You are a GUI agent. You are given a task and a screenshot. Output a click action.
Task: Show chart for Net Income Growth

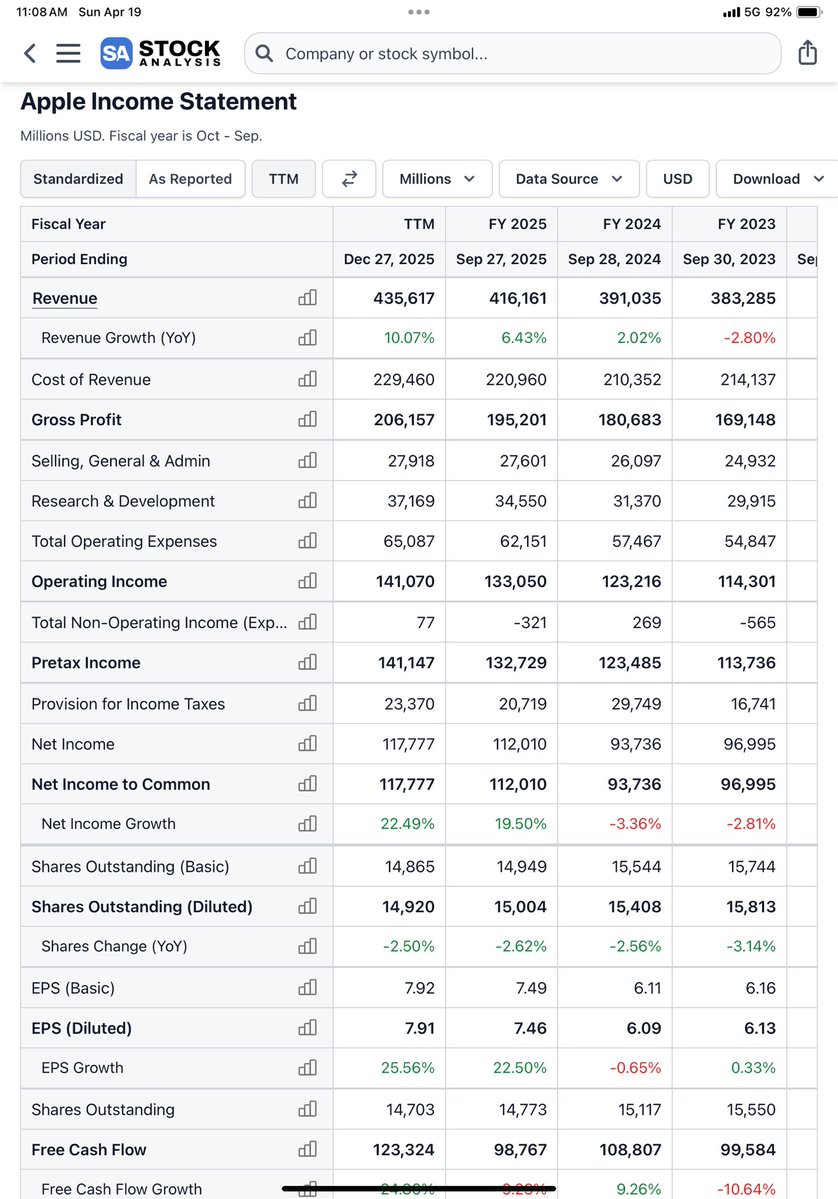pyautogui.click(x=307, y=824)
